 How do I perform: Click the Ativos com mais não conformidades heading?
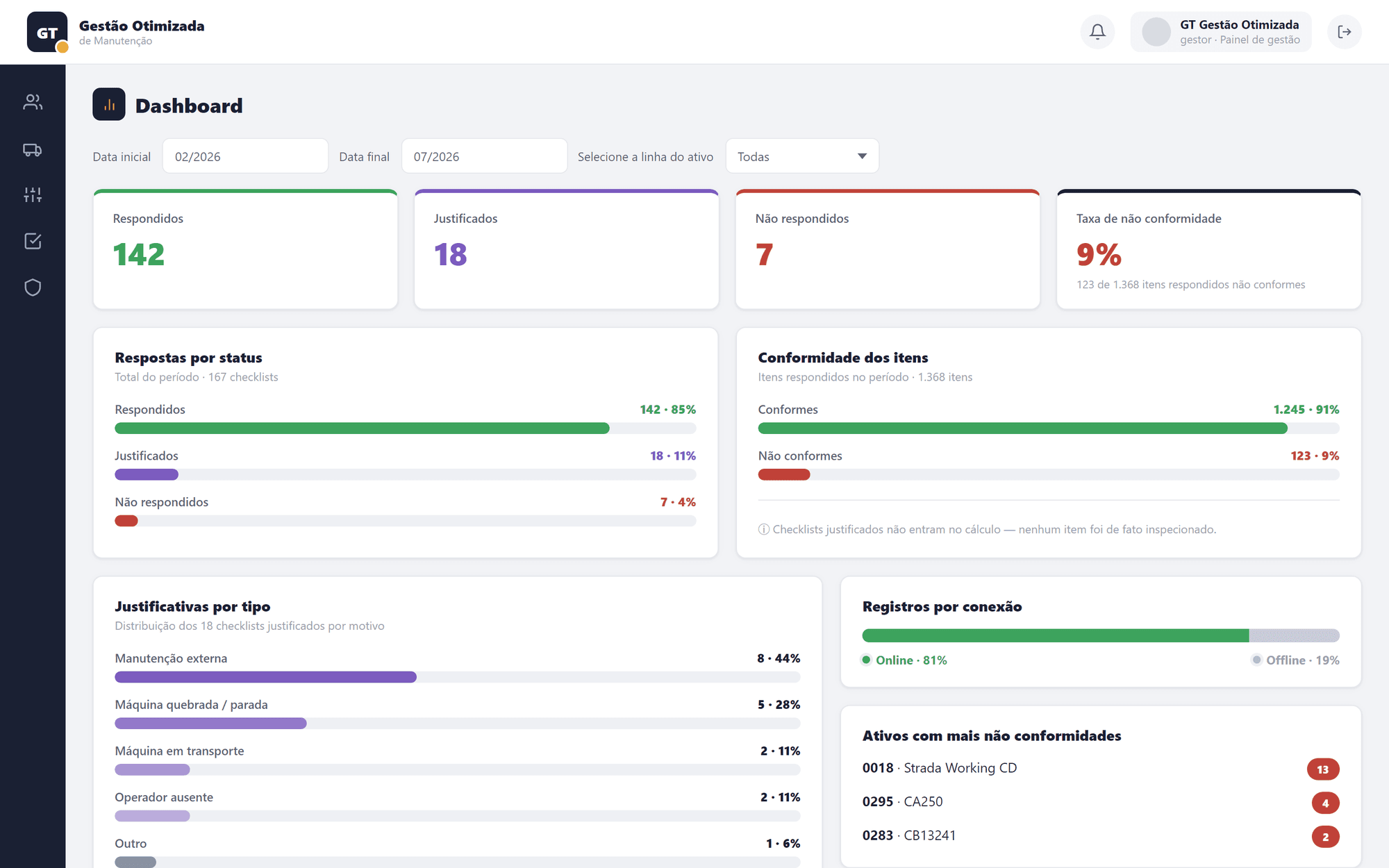992,735
